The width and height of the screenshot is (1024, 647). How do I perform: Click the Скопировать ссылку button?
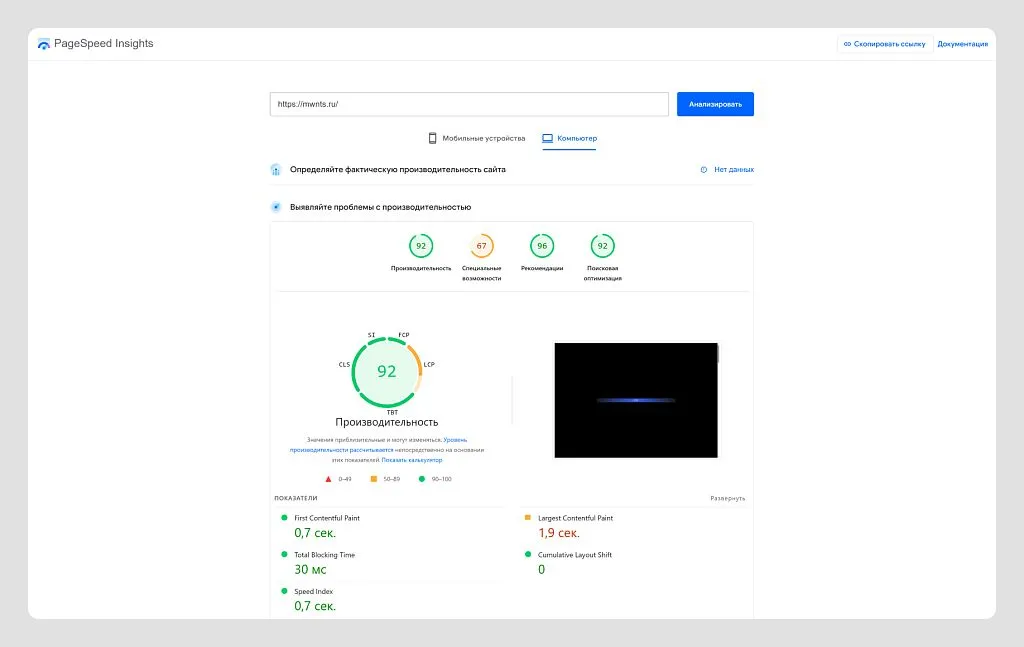coord(884,44)
